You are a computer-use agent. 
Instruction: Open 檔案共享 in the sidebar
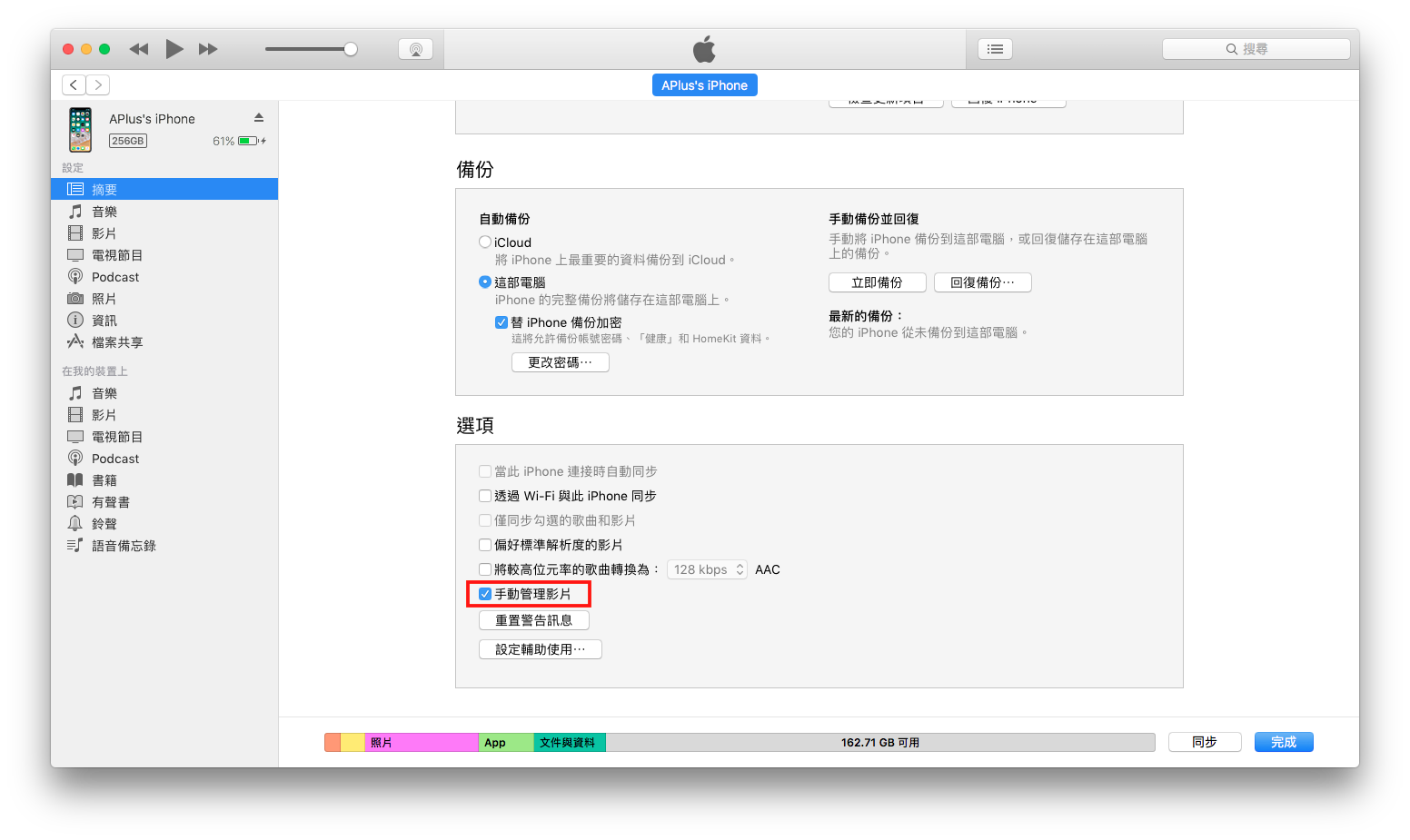(164, 342)
